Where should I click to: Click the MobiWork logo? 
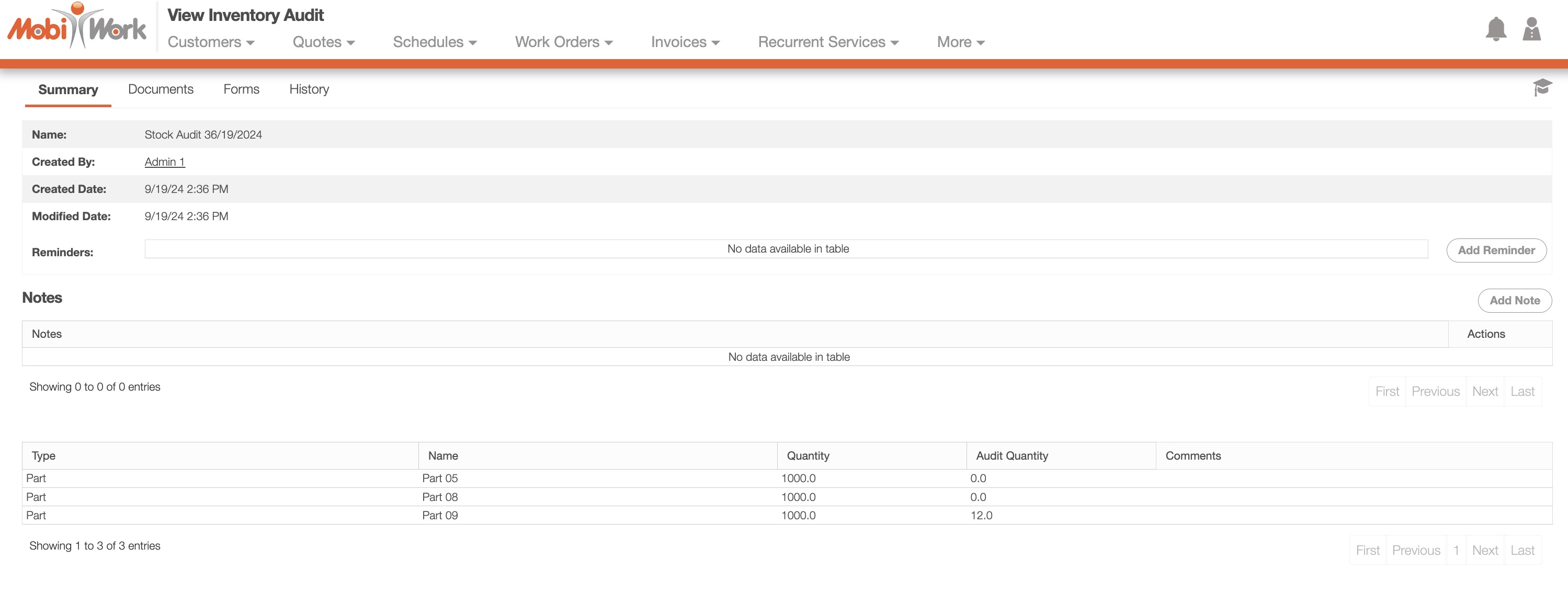pos(77,27)
